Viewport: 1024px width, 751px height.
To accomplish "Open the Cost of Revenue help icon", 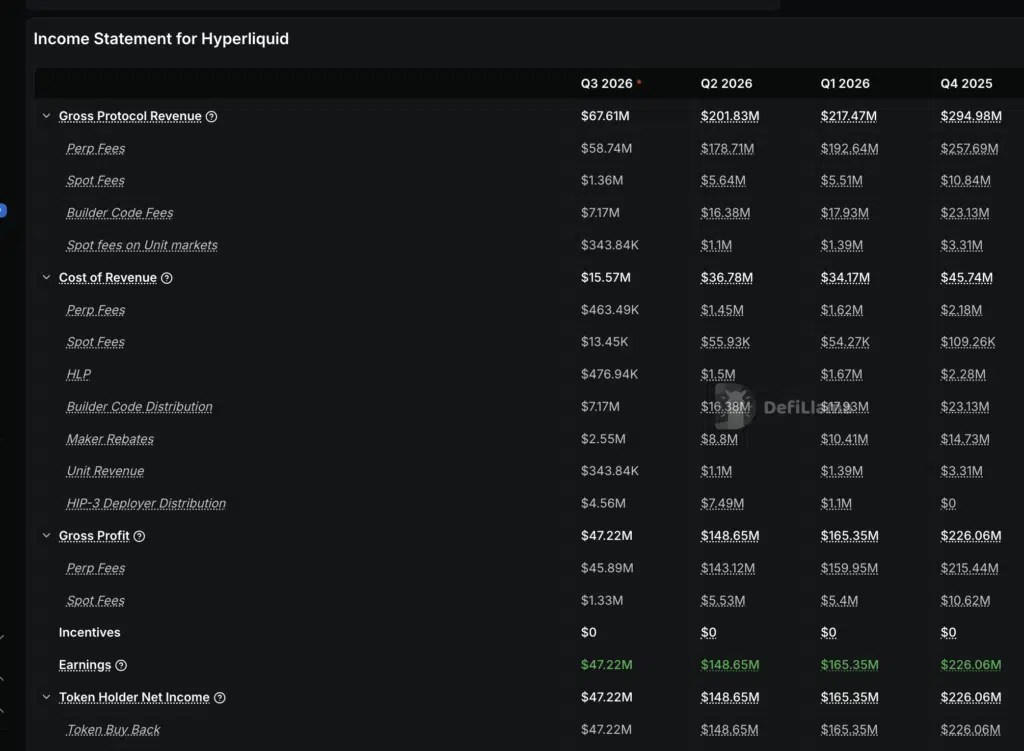I will tap(167, 278).
